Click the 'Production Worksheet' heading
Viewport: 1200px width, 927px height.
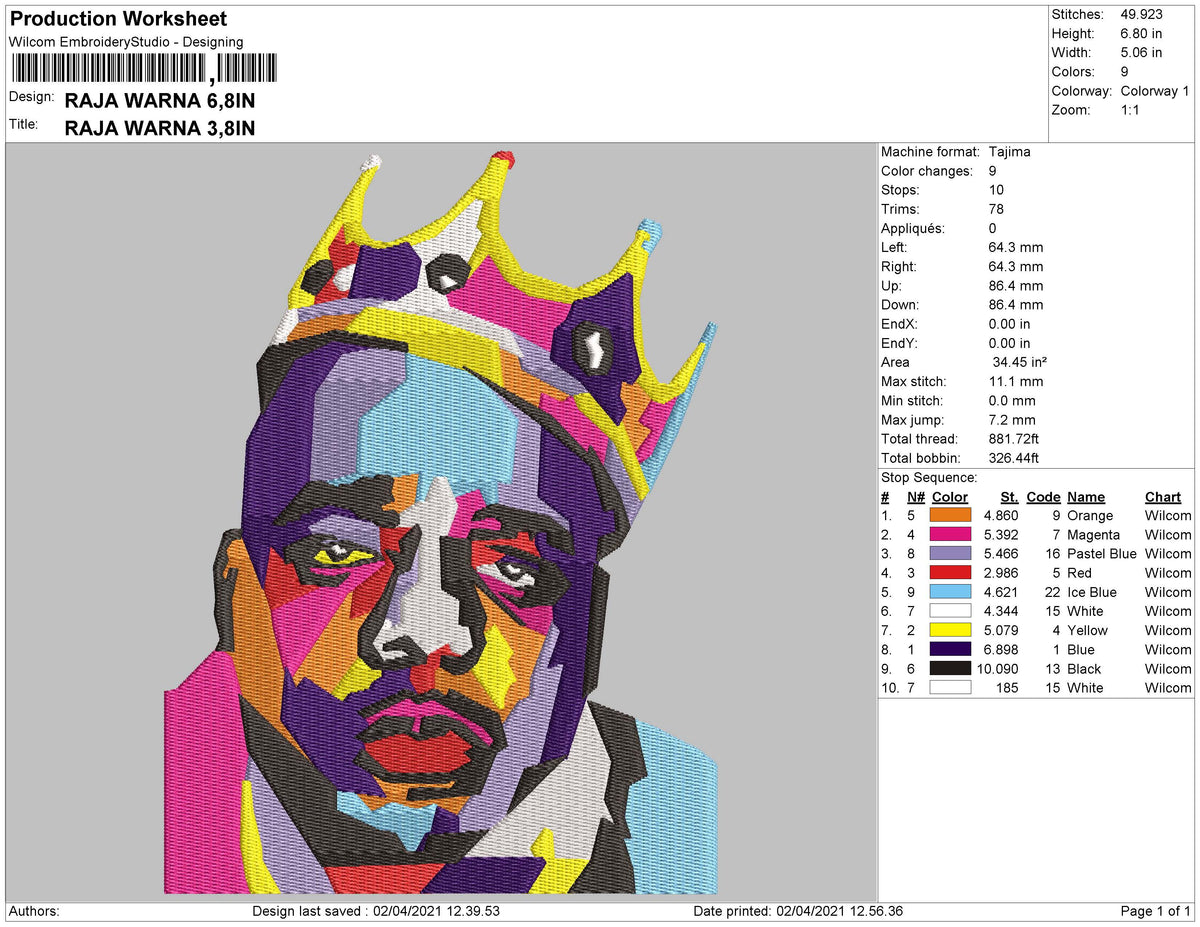coord(118,19)
